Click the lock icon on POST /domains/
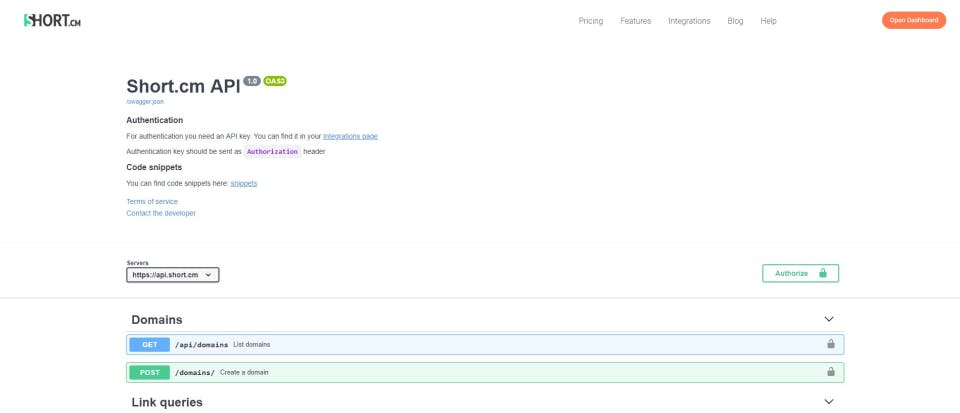Screen dimensions: 960x413 (831, 371)
